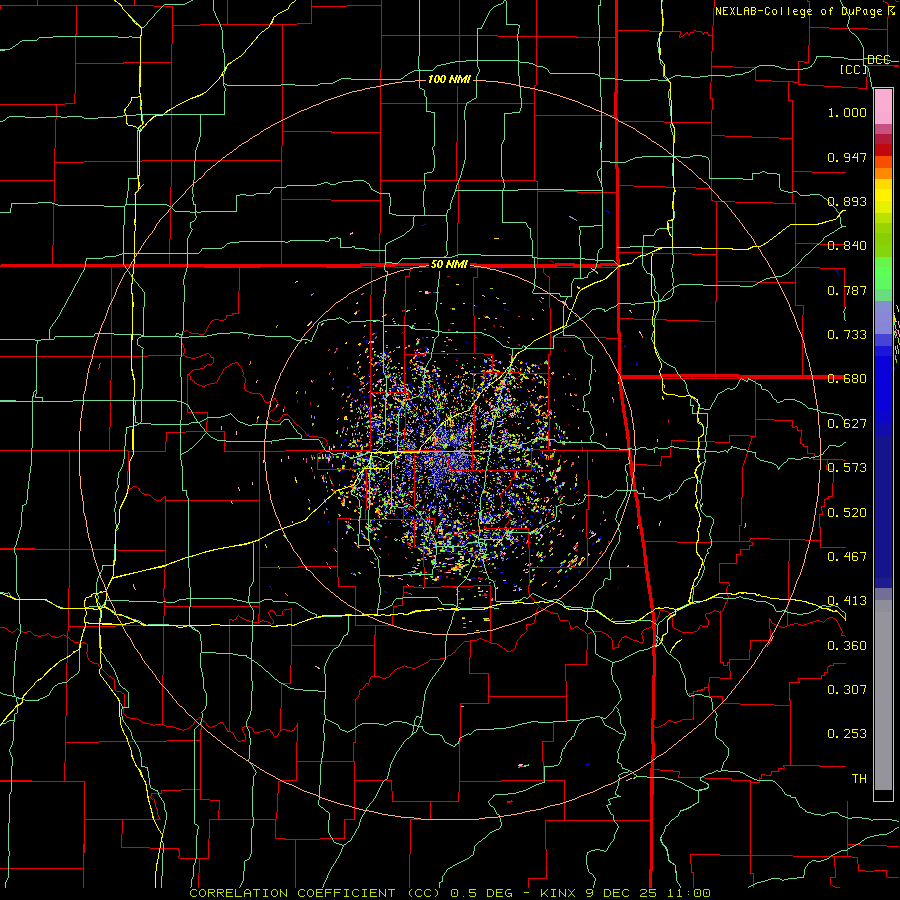This screenshot has width=900, height=900.
Task: Click the 0.893 color scale value
Action: click(847, 201)
